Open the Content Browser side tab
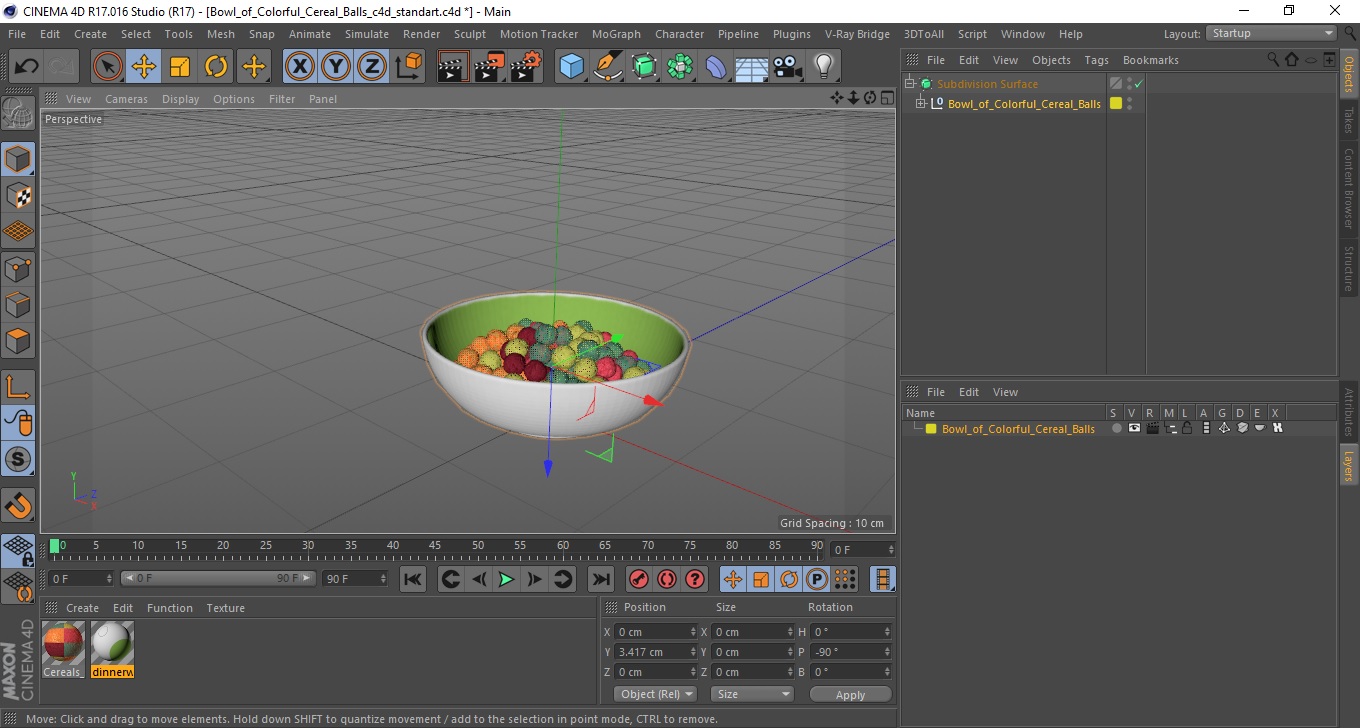 point(1349,188)
